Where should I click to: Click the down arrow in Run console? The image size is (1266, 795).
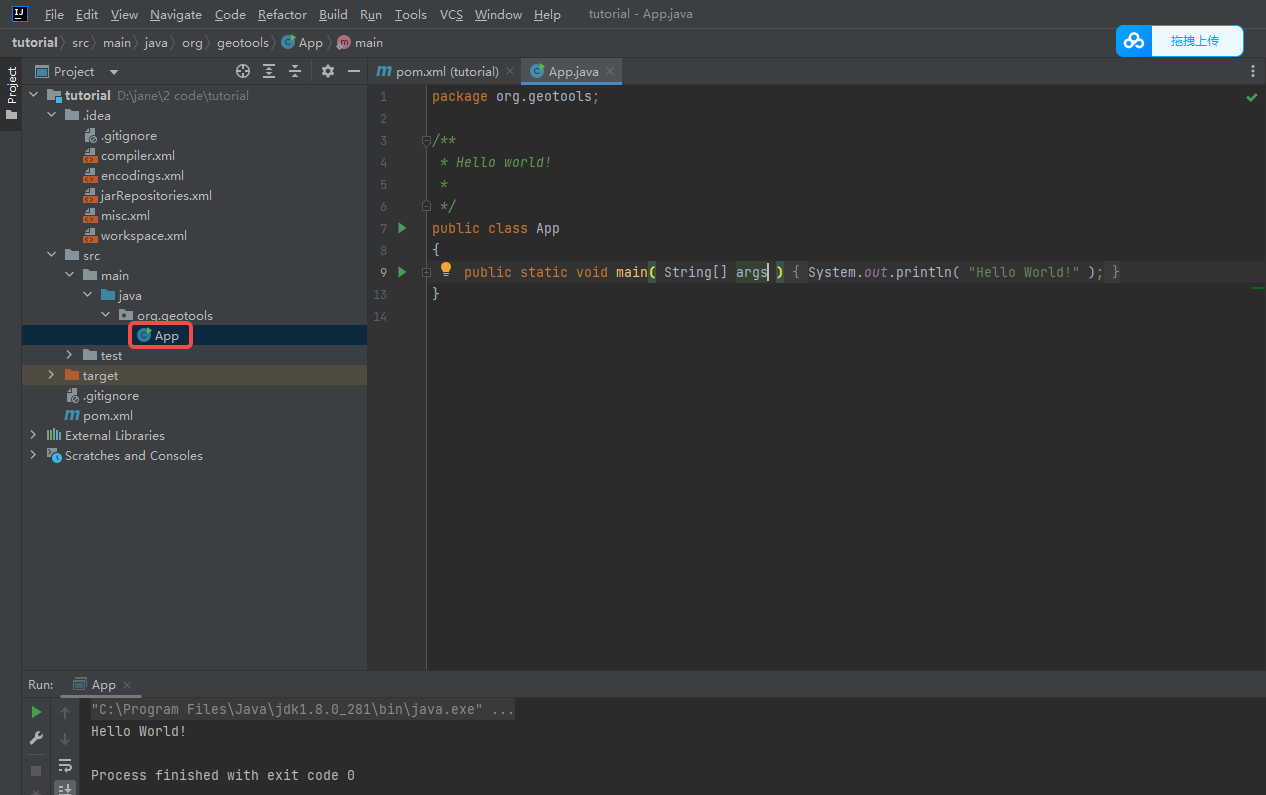click(65, 738)
